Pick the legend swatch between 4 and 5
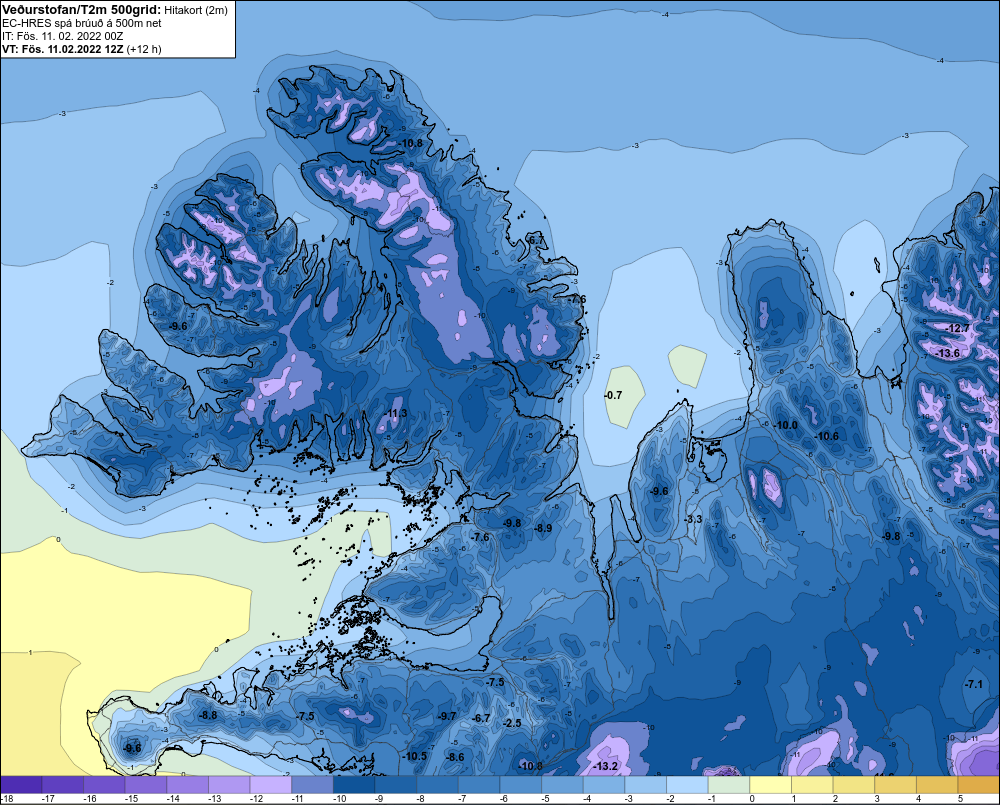Viewport: 1000px width, 805px height. coord(937,785)
